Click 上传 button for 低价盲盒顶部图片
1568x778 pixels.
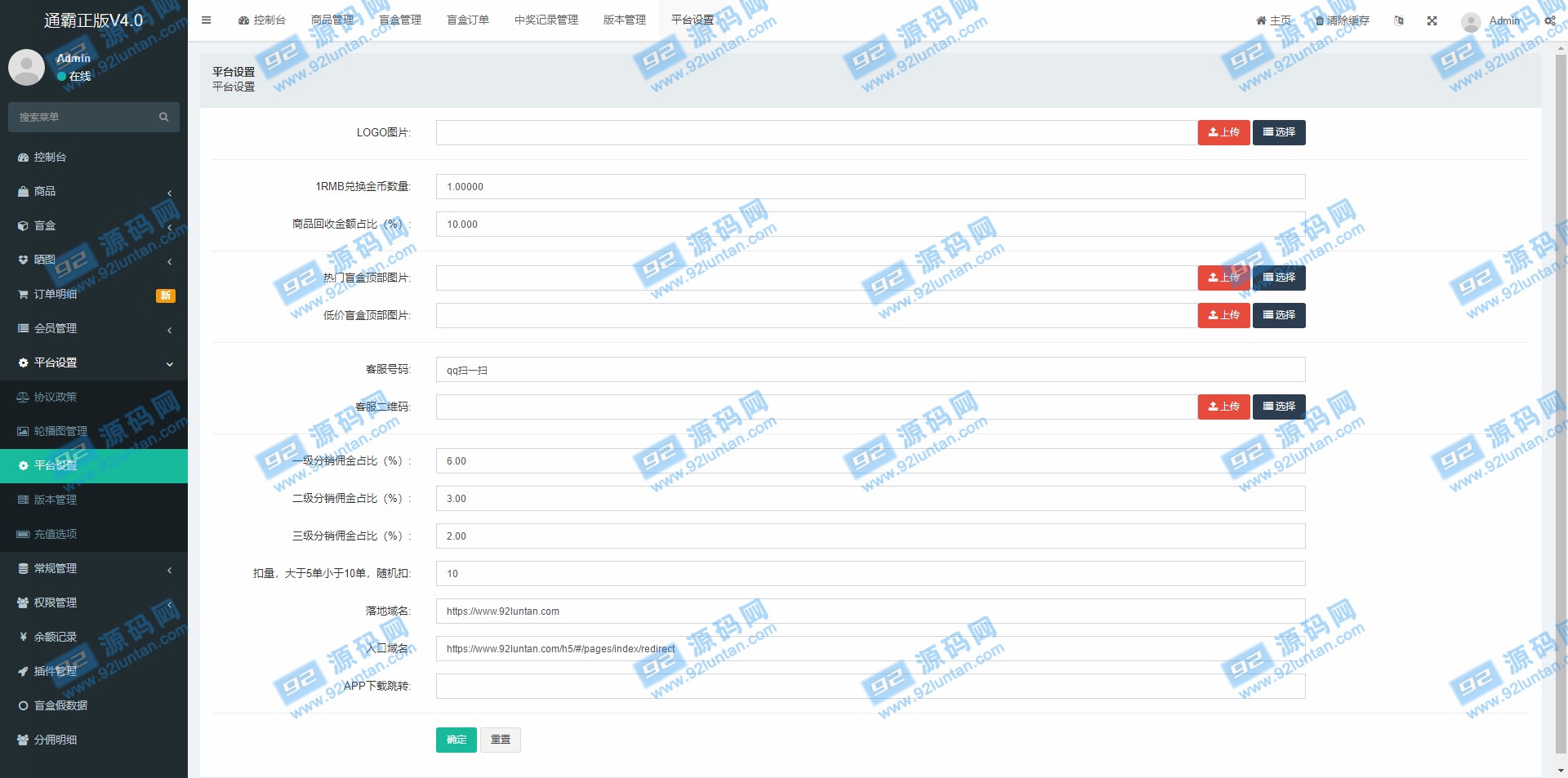[x=1223, y=315]
